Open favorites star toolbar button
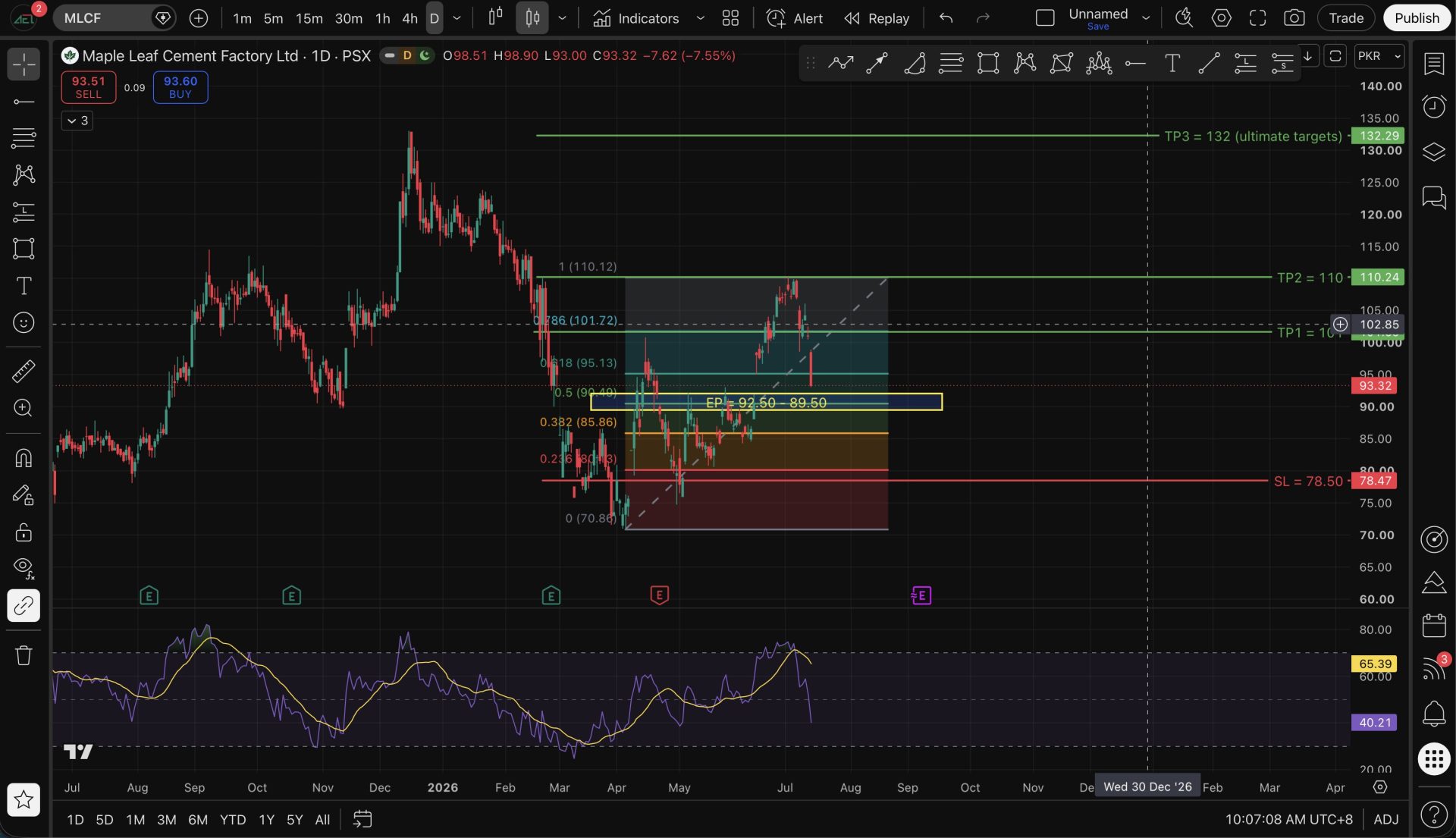Viewport: 1456px width, 838px height. (x=24, y=799)
